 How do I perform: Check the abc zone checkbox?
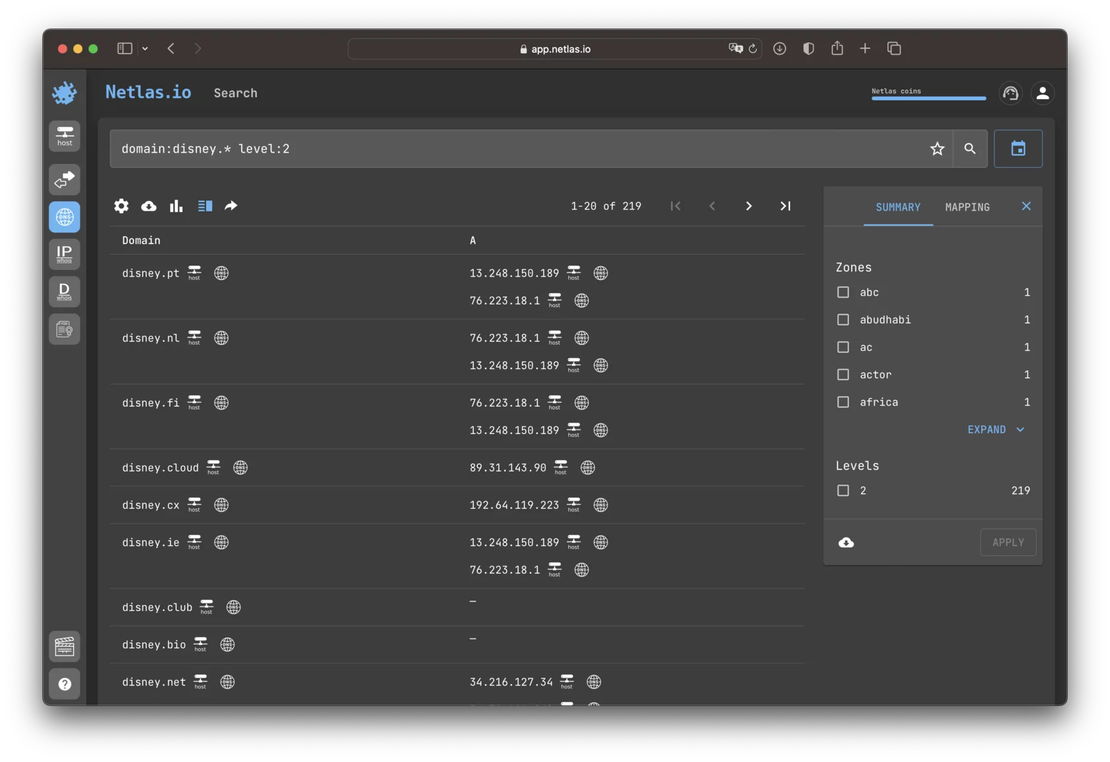[x=843, y=293]
